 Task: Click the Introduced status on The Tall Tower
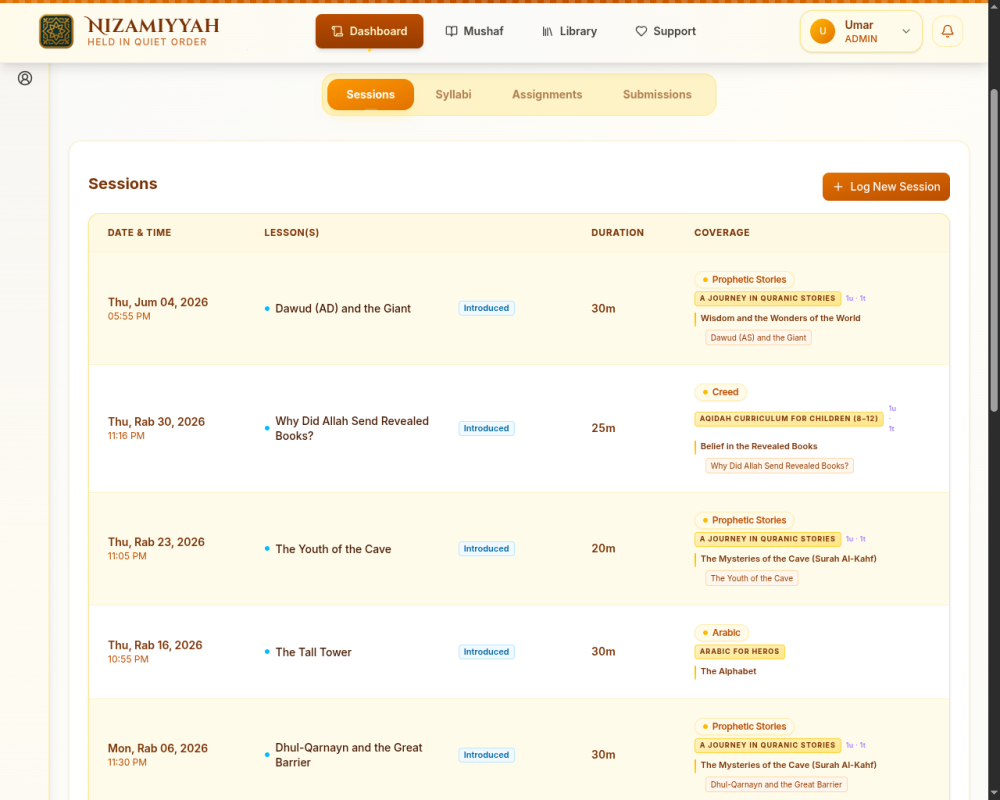click(486, 652)
